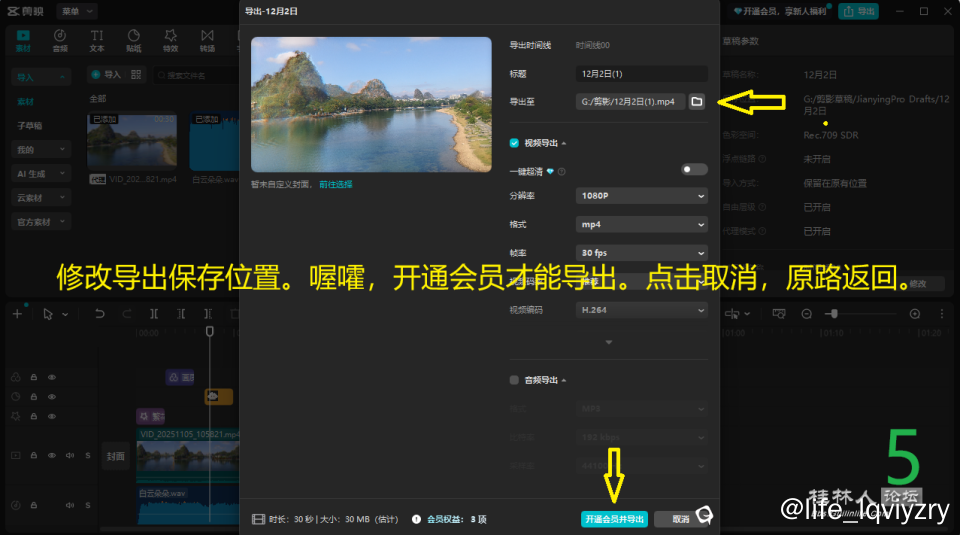Uncheck the 视频导出 video export checkbox

(x=514, y=143)
